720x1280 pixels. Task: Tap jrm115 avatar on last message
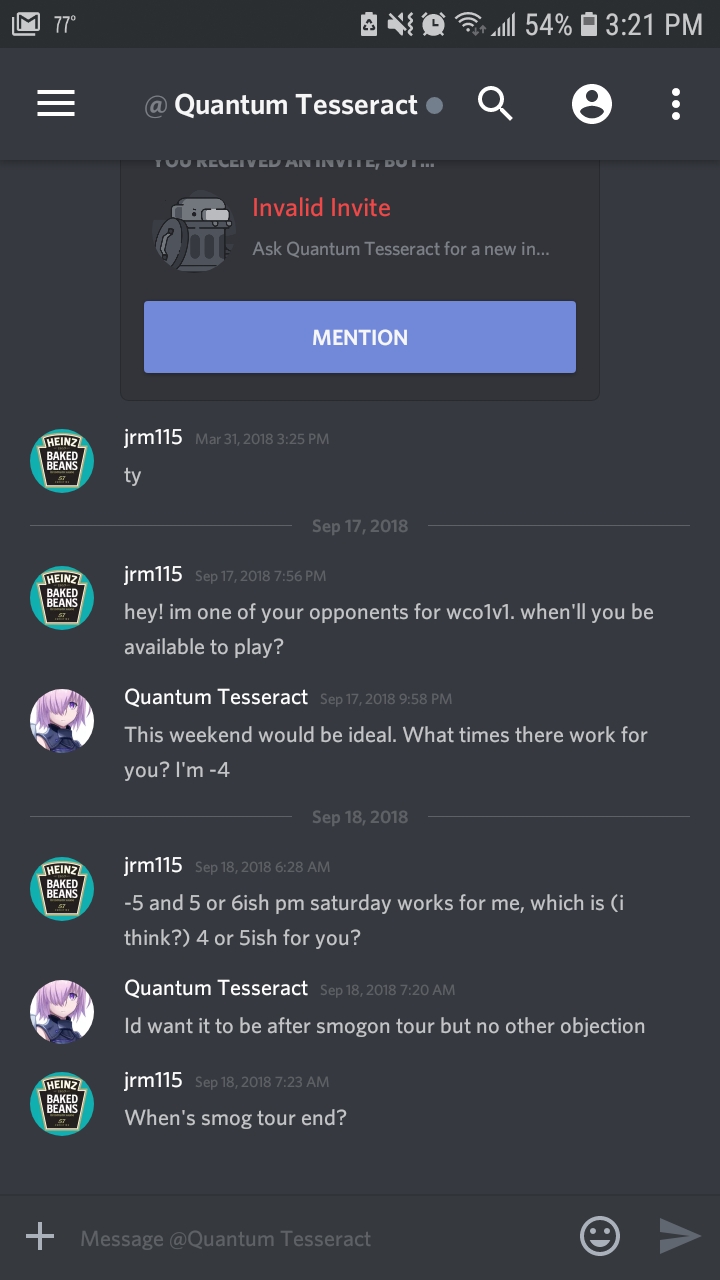point(62,1103)
